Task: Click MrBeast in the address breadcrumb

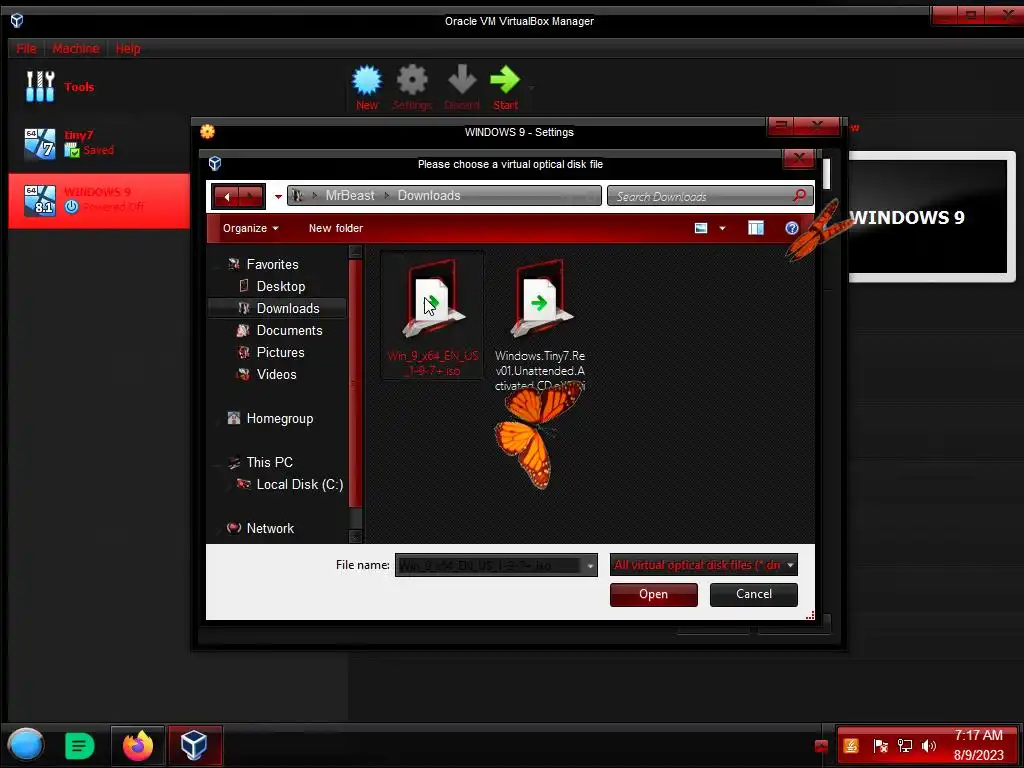Action: (x=350, y=195)
